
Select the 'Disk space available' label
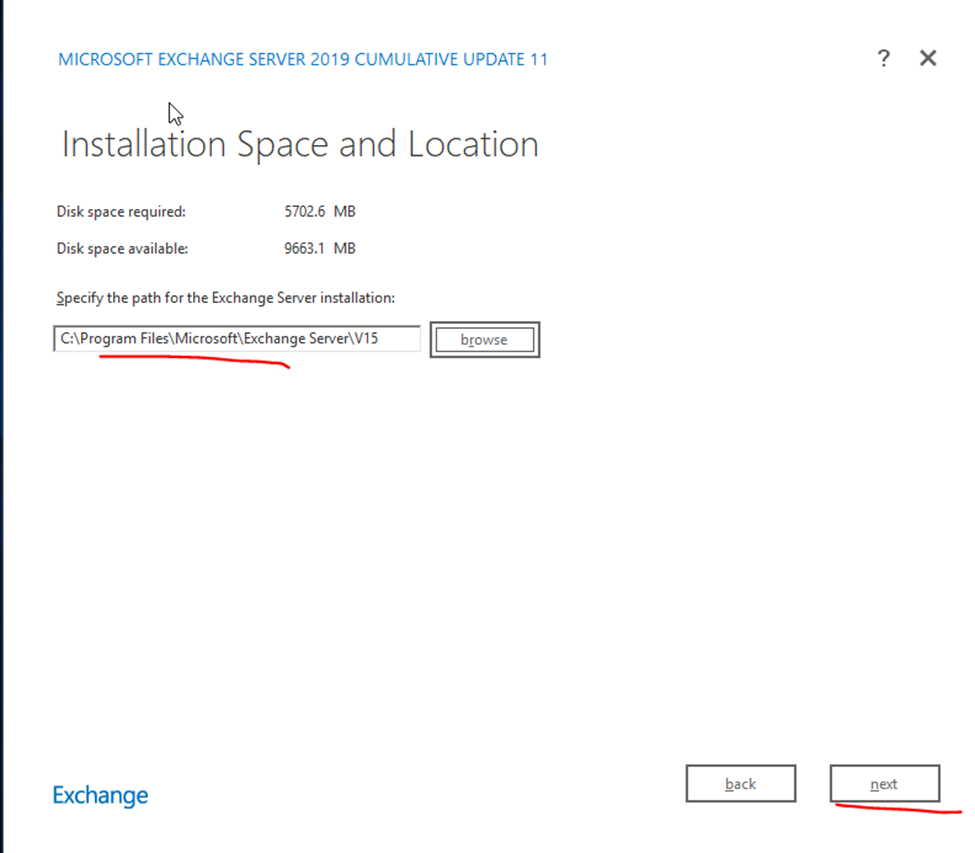122,248
